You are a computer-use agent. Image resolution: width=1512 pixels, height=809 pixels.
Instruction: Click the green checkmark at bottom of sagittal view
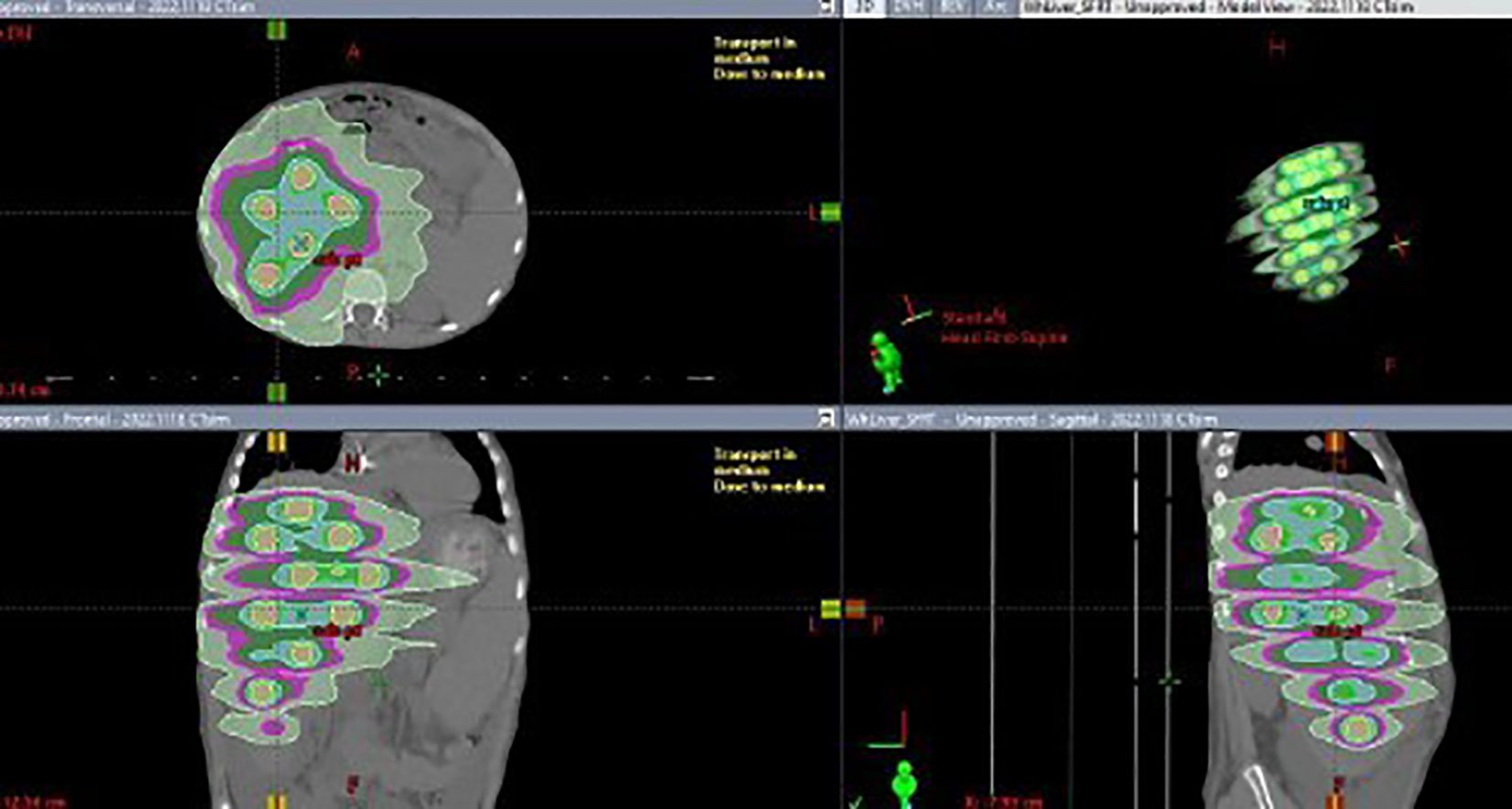click(856, 803)
